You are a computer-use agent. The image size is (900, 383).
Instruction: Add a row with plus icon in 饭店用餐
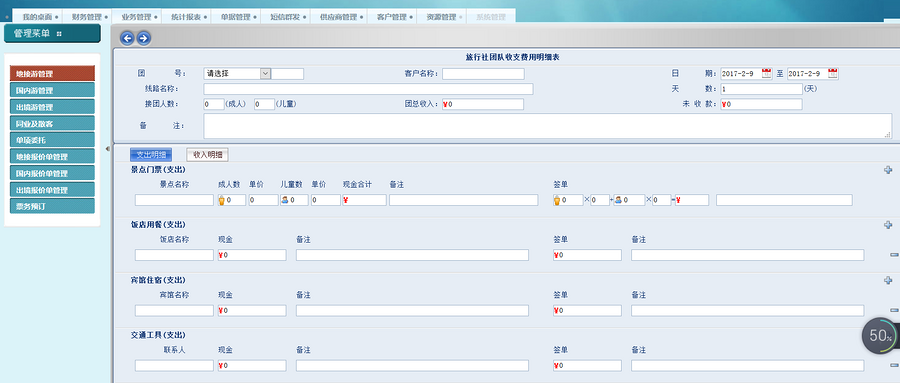click(x=888, y=225)
